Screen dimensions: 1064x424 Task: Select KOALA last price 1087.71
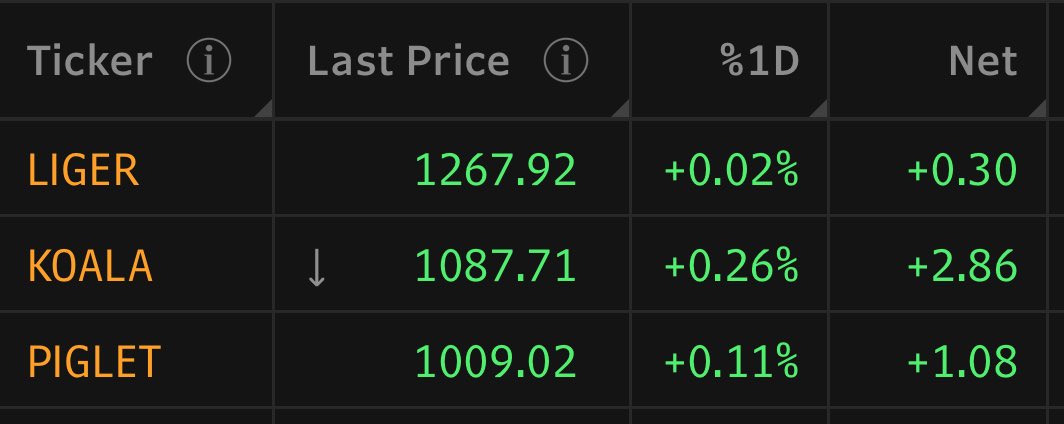pyautogui.click(x=495, y=265)
